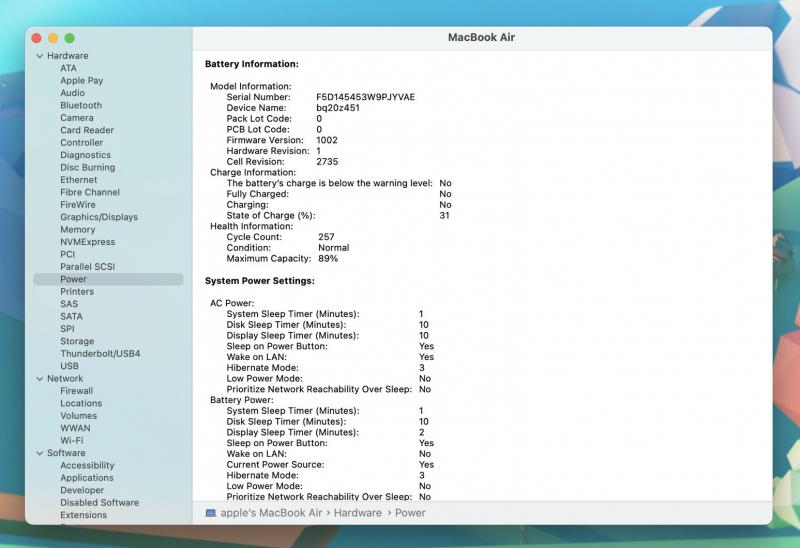The height and width of the screenshot is (548, 800).
Task: Select serial number F5D145453W9PJYVAE
Action: click(x=365, y=97)
